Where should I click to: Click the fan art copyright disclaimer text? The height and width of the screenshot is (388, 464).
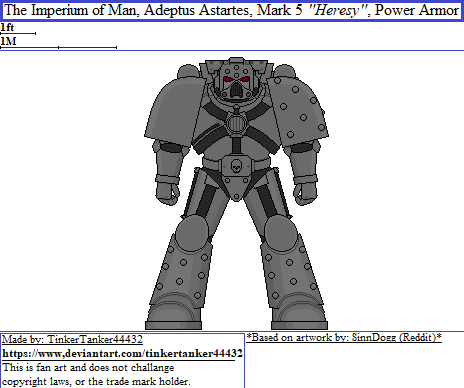coord(96,374)
